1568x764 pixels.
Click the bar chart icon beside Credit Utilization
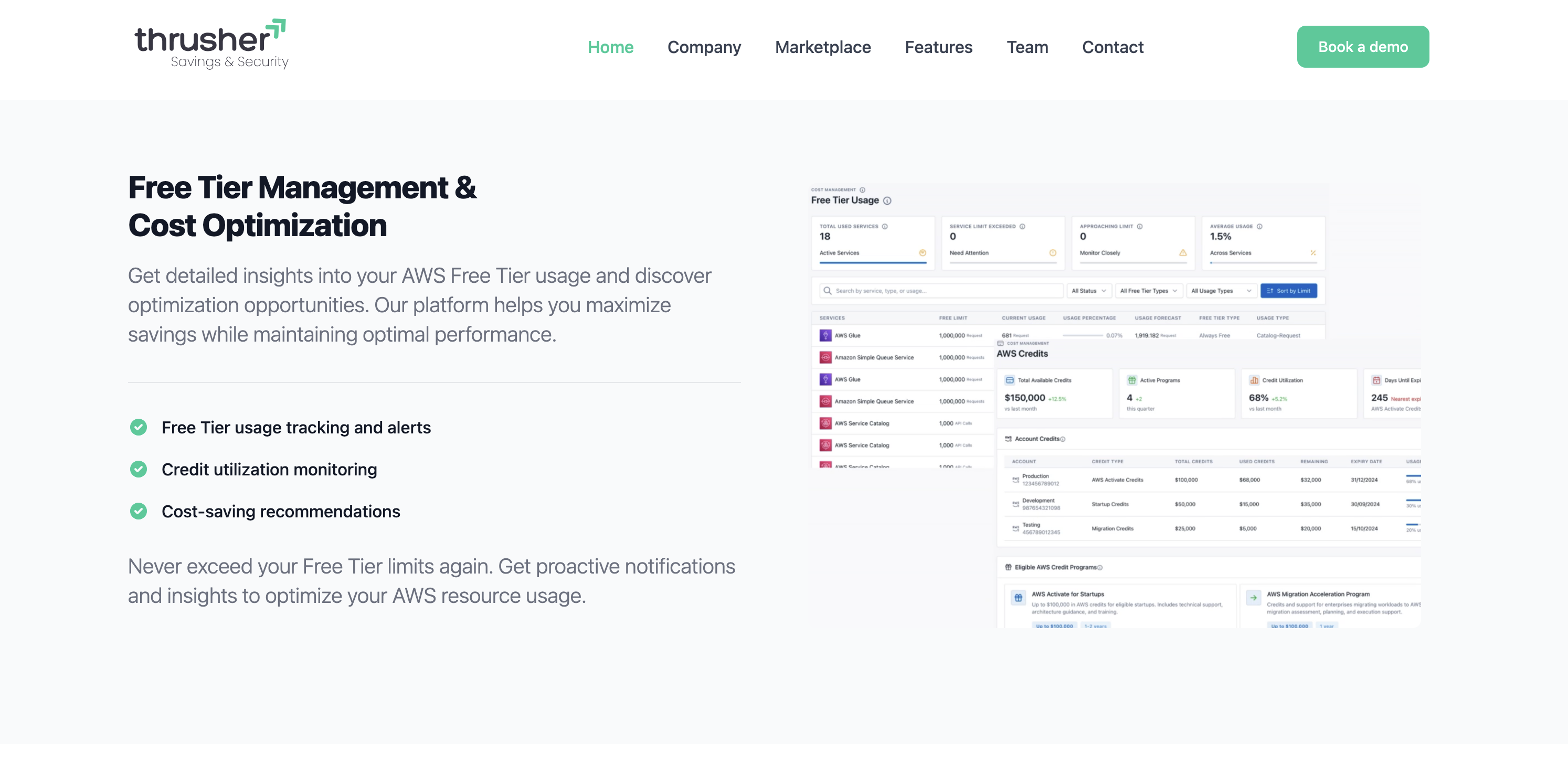[1254, 380]
